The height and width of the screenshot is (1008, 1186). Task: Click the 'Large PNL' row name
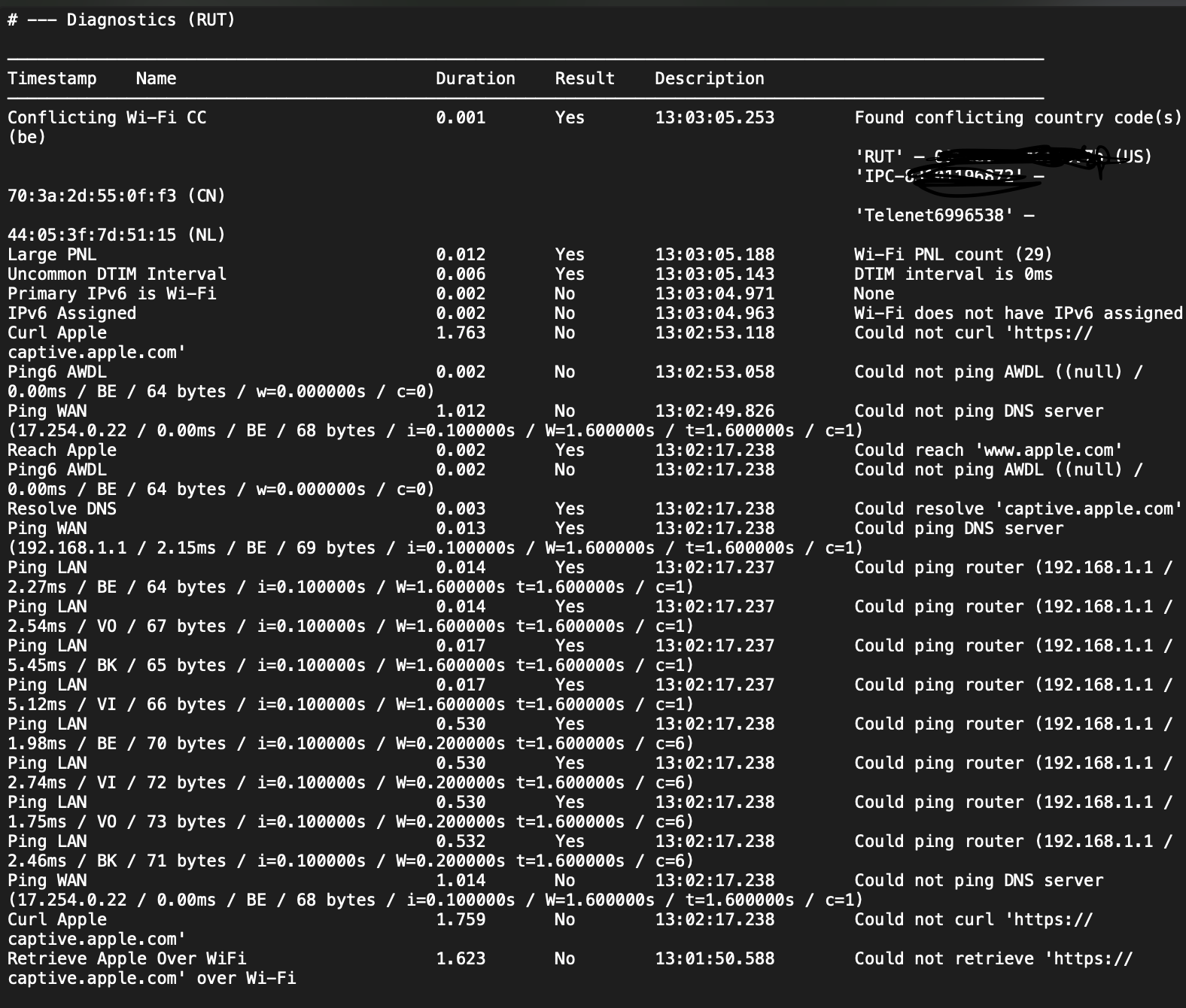(52, 254)
